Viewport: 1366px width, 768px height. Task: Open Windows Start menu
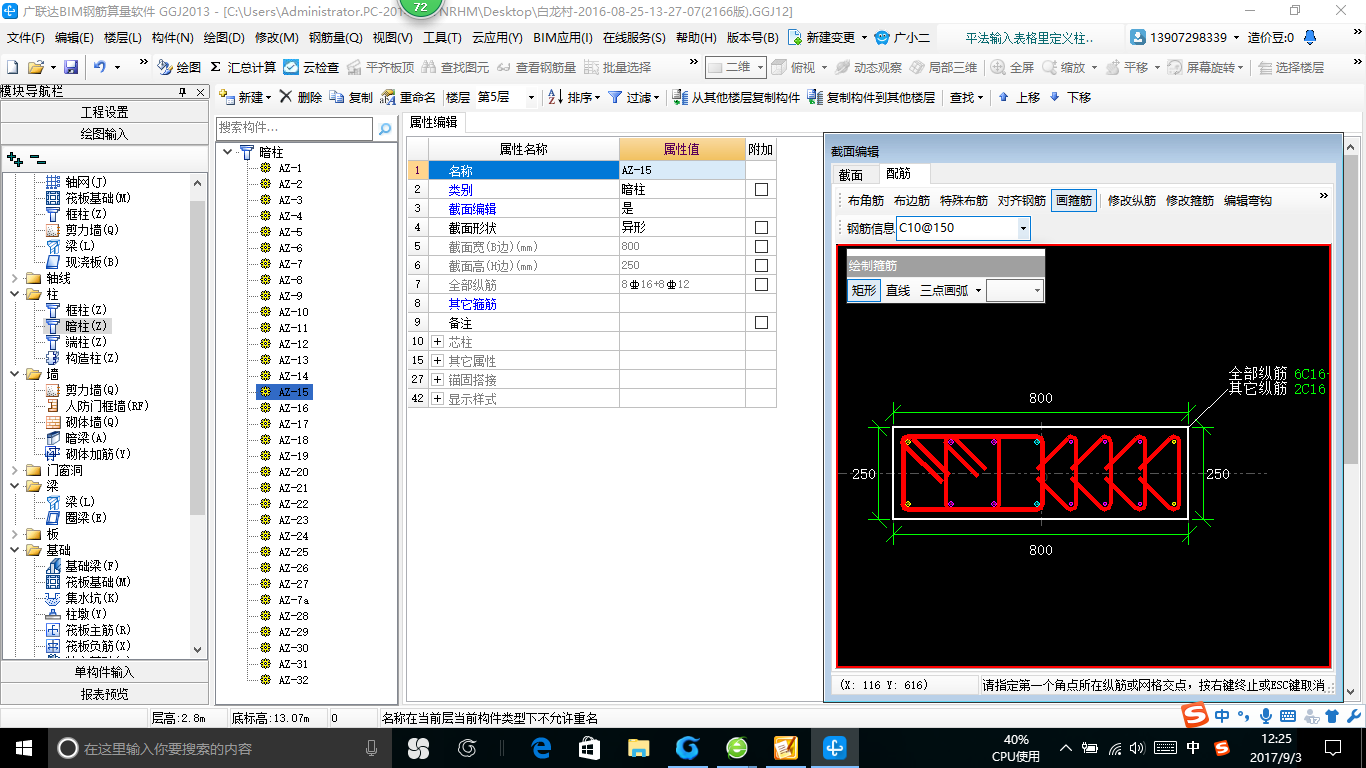click(x=24, y=747)
